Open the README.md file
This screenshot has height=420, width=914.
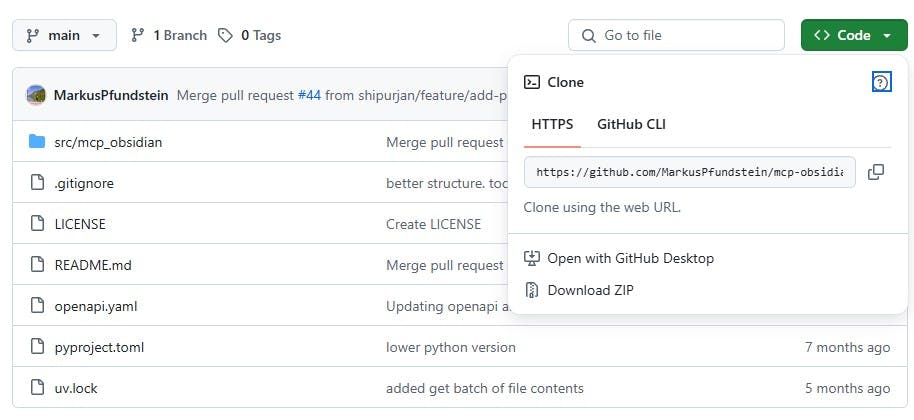[x=93, y=265]
